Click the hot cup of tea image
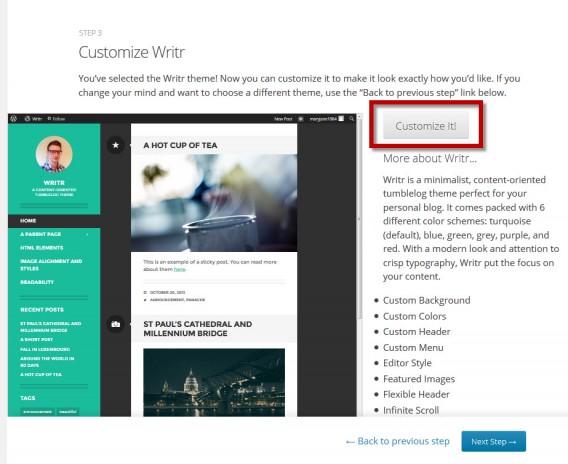The height and width of the screenshot is (464, 568). (x=214, y=203)
